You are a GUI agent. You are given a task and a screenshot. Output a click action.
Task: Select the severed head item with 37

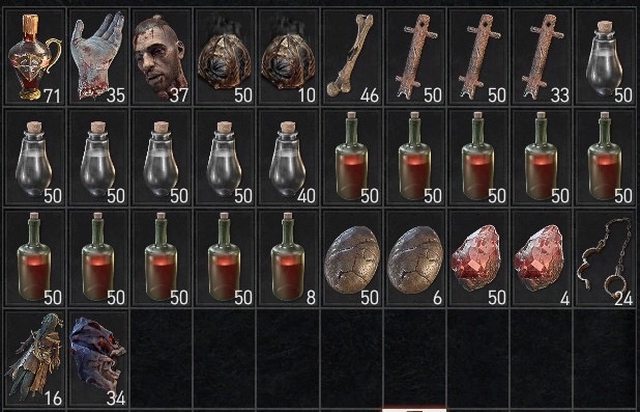pos(162,57)
